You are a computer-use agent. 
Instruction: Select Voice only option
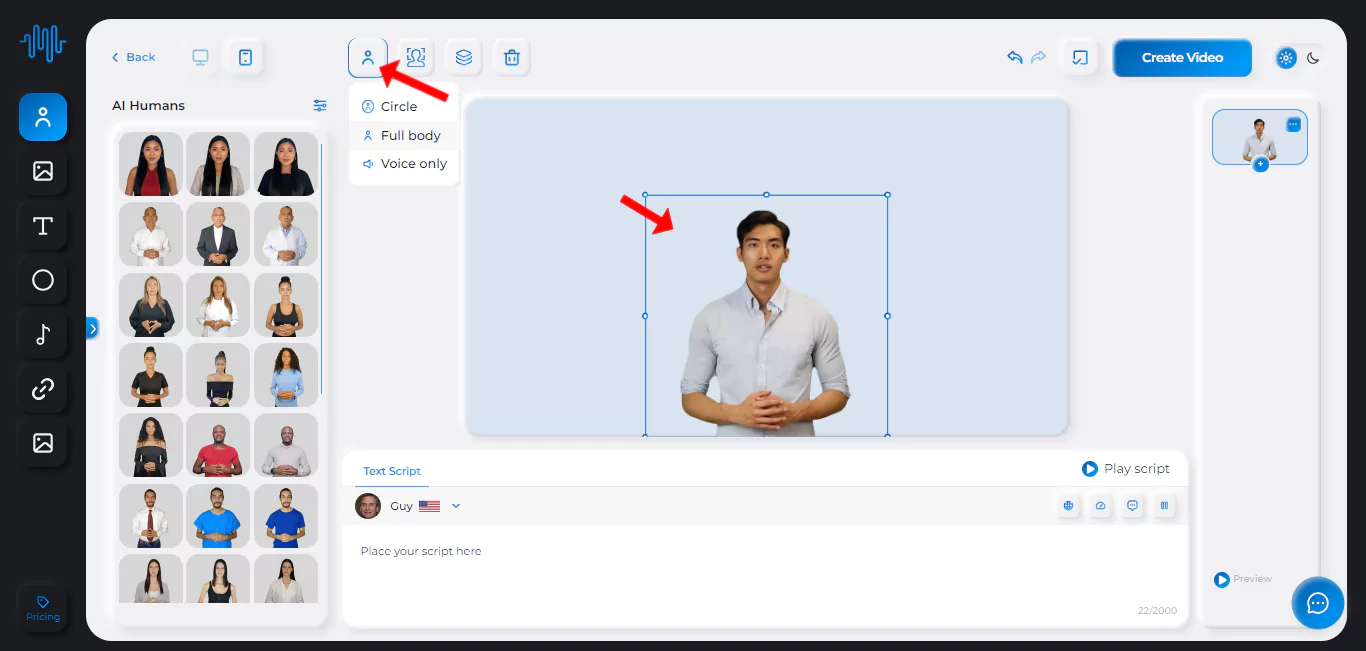tap(404, 164)
